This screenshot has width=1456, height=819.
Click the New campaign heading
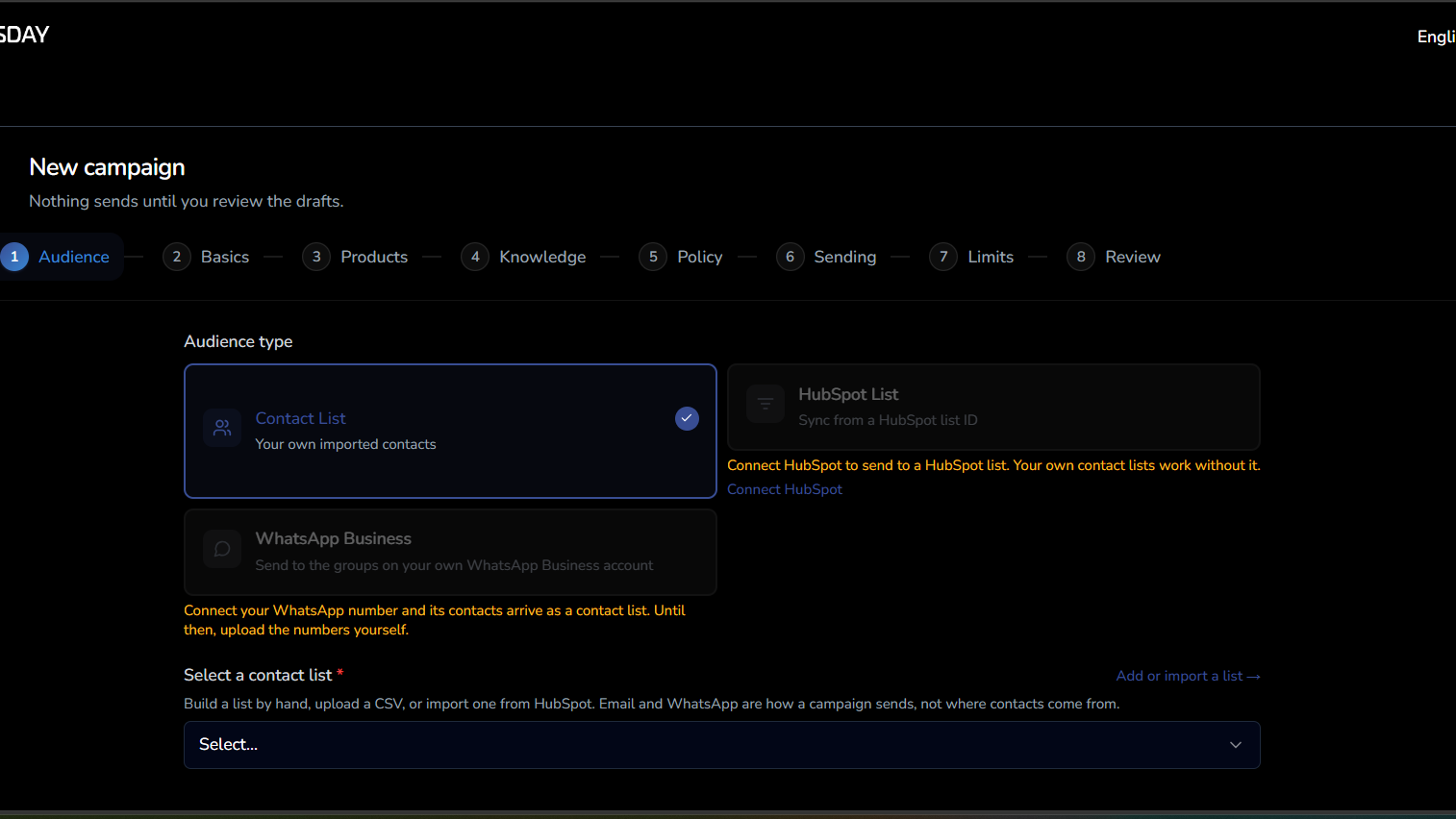pos(107,167)
